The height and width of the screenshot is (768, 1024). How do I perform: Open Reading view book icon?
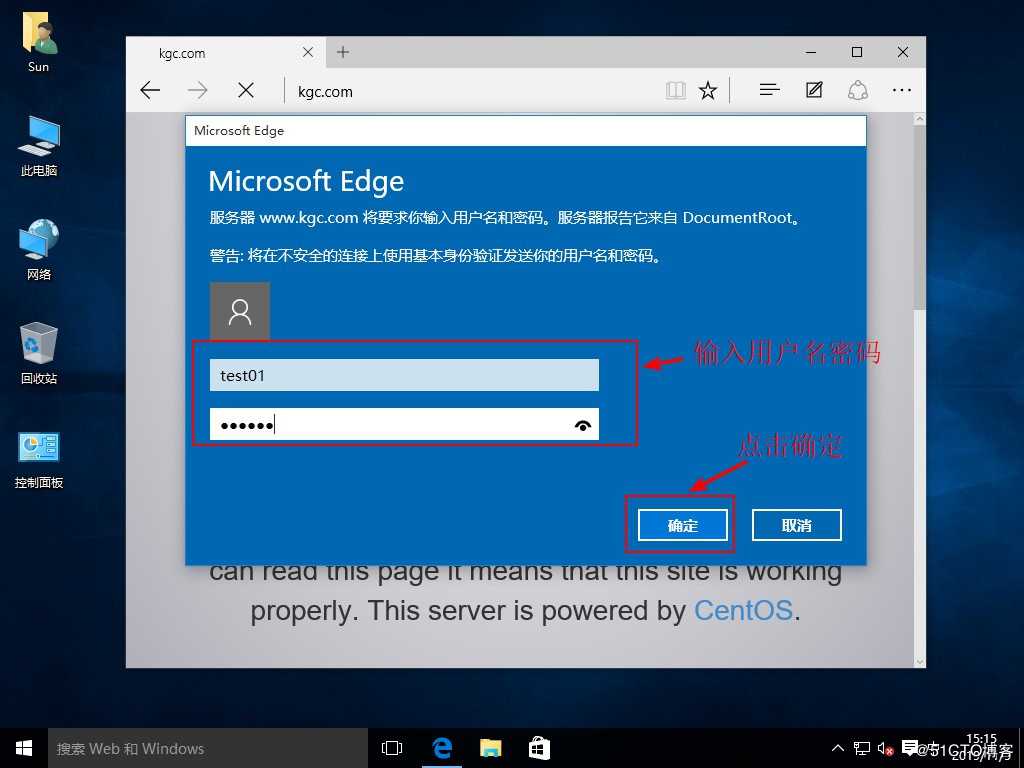pyautogui.click(x=675, y=90)
